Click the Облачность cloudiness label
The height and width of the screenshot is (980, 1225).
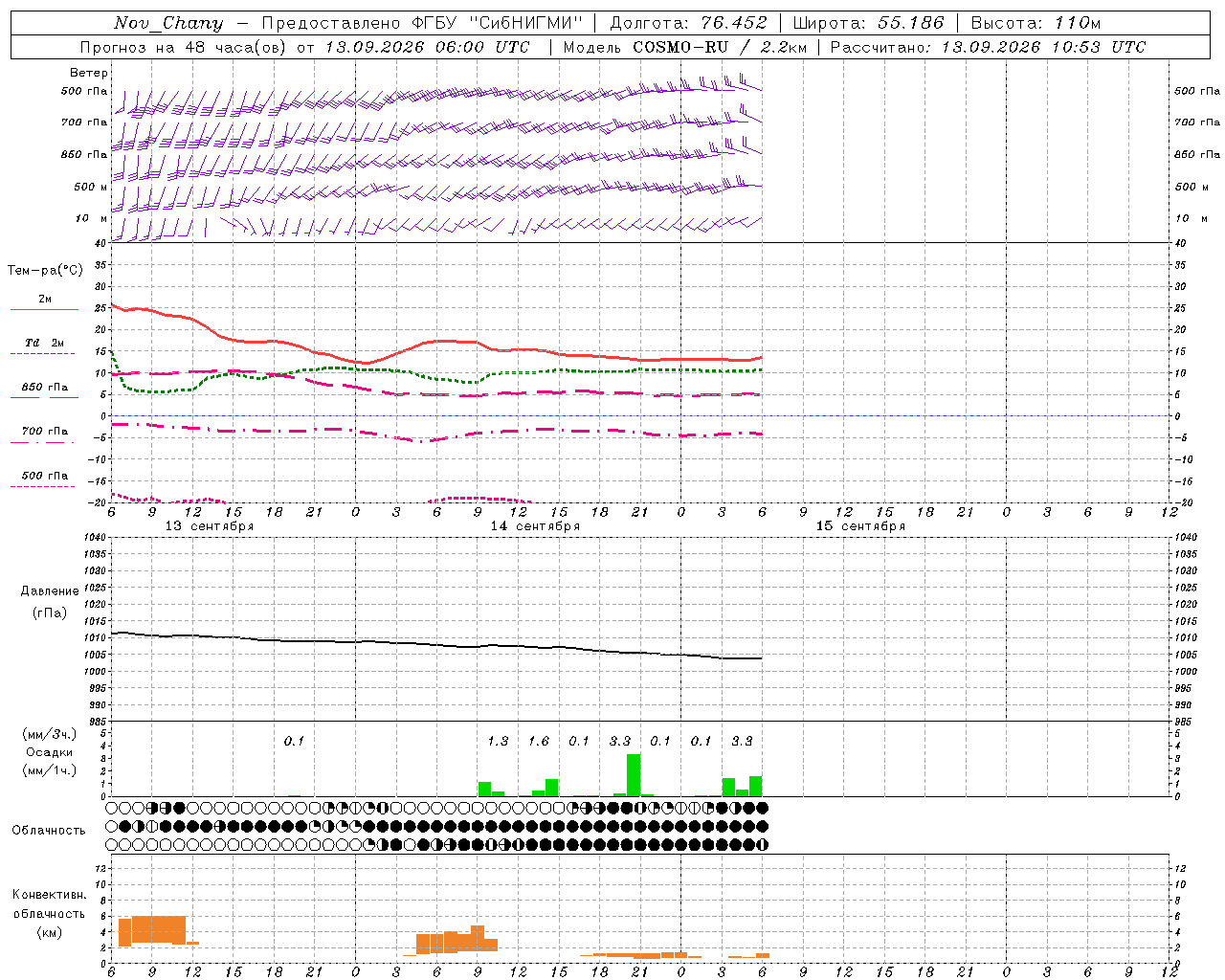tap(49, 830)
